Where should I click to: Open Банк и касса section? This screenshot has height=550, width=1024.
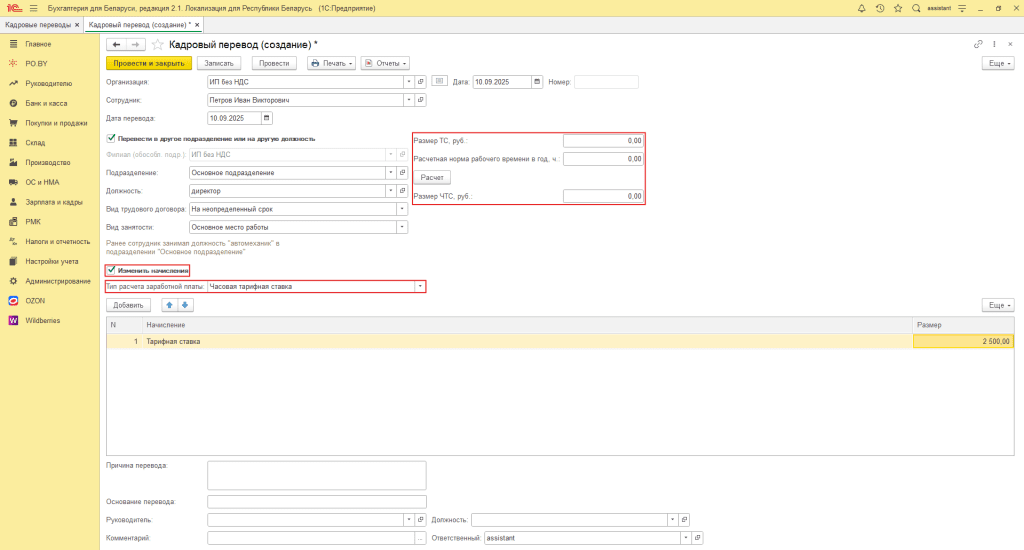pos(46,103)
